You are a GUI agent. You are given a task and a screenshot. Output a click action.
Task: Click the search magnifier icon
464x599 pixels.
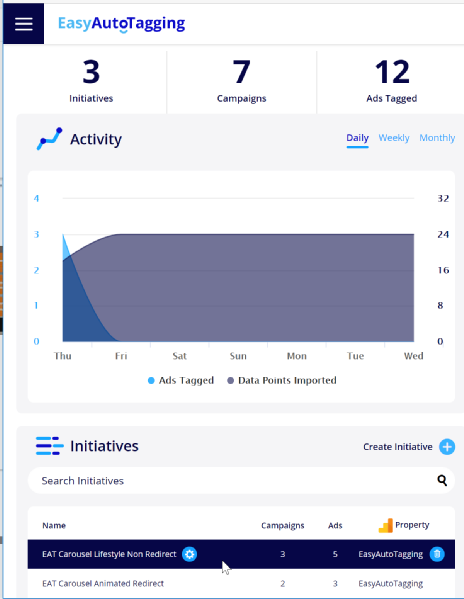pos(442,480)
